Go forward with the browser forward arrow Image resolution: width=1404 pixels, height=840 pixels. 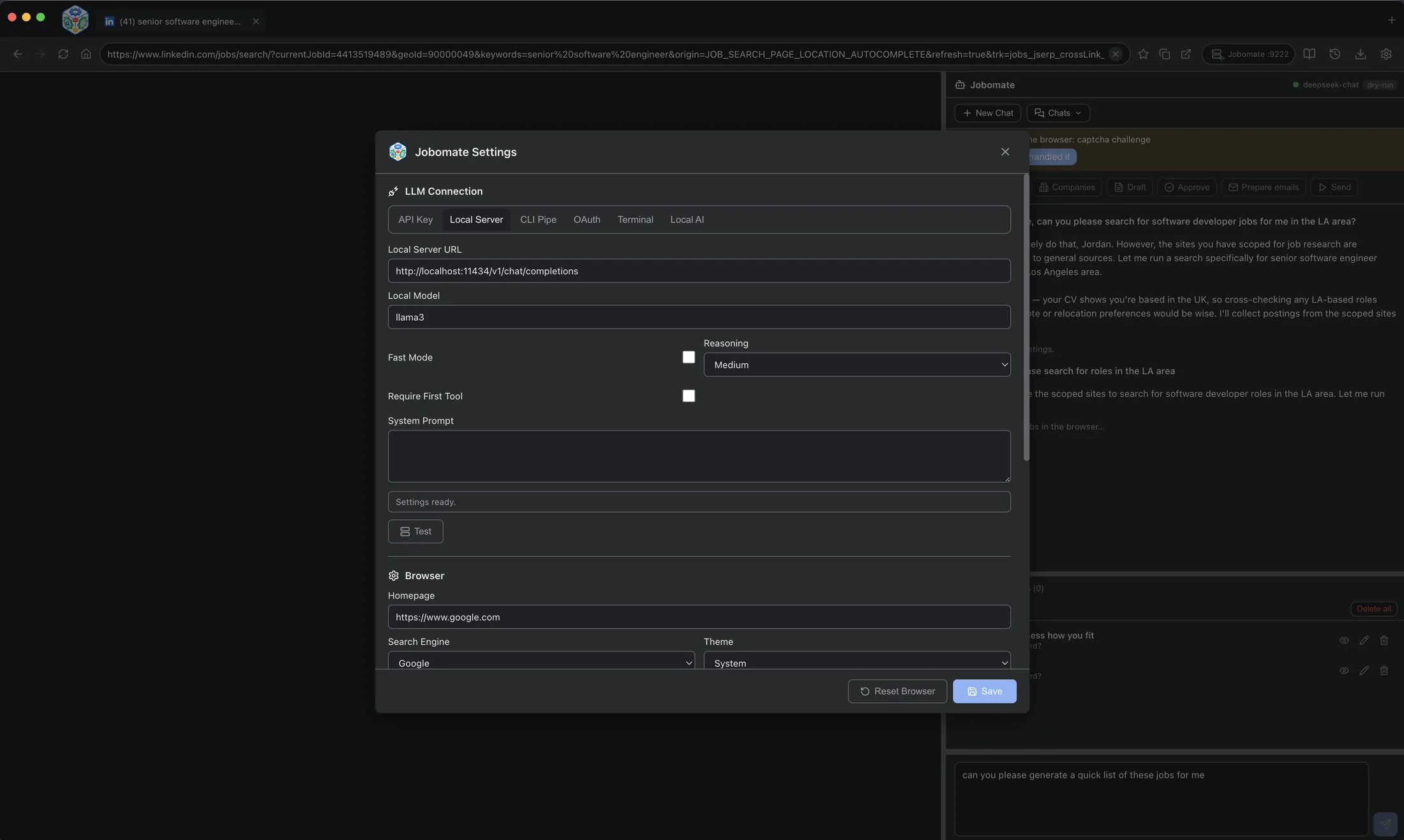click(x=41, y=54)
